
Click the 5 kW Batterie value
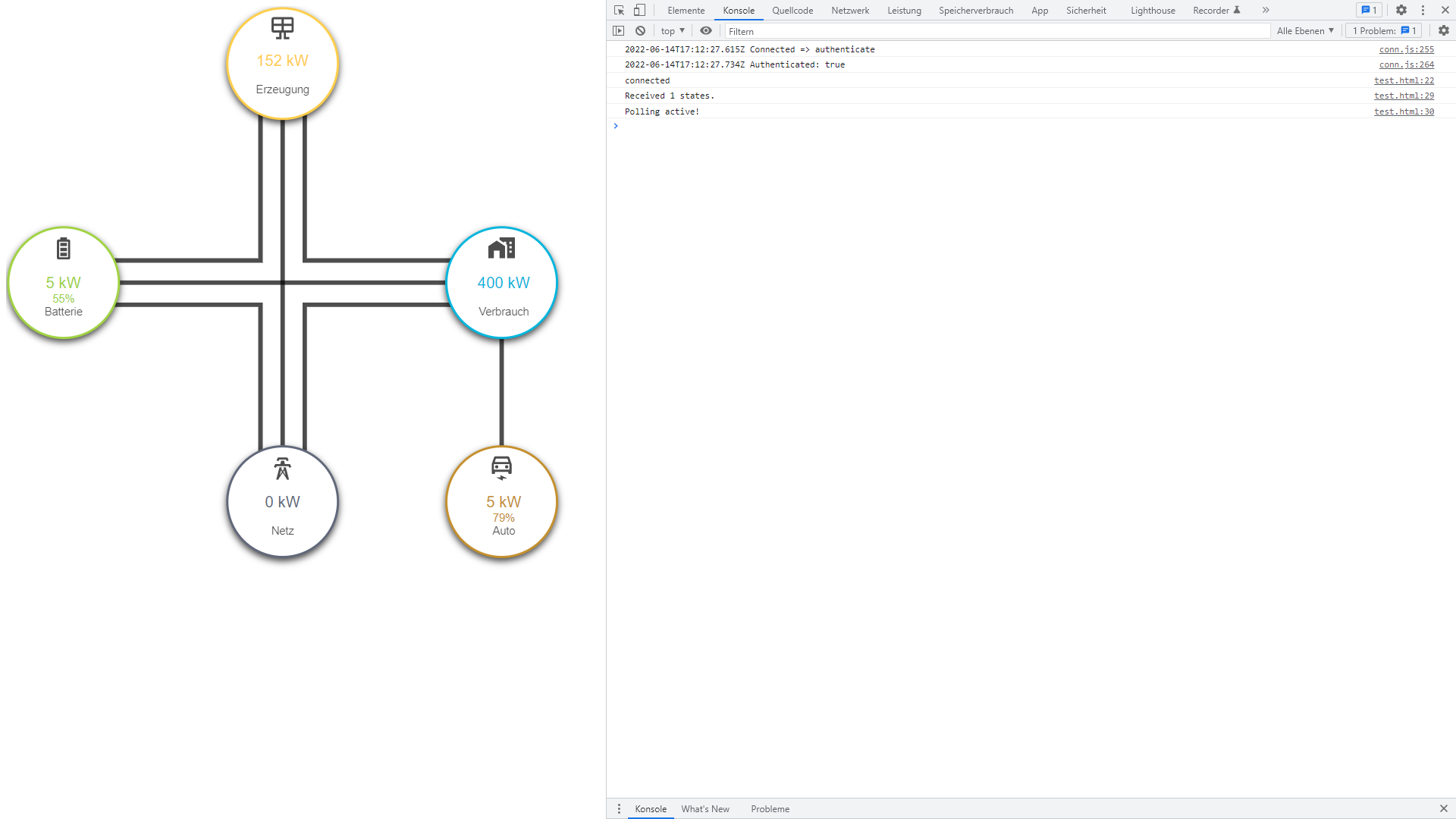pos(64,283)
